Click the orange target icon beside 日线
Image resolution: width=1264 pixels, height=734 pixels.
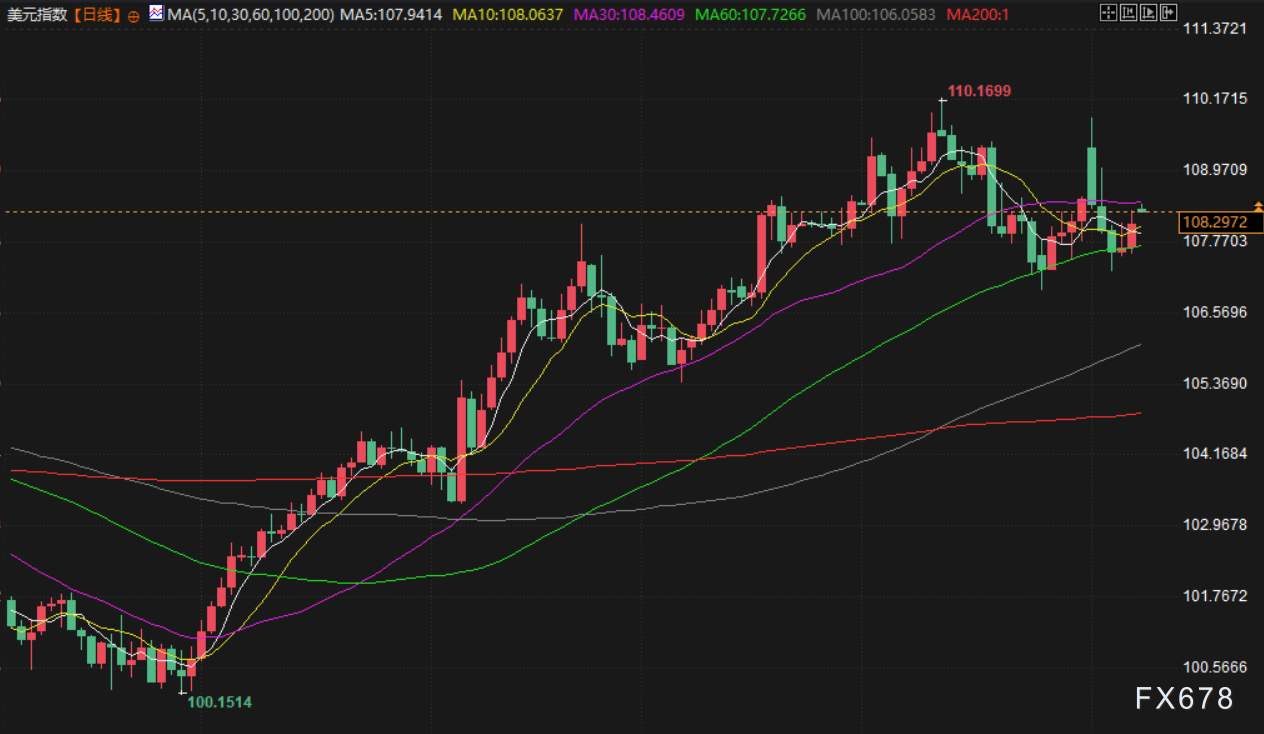tap(134, 16)
